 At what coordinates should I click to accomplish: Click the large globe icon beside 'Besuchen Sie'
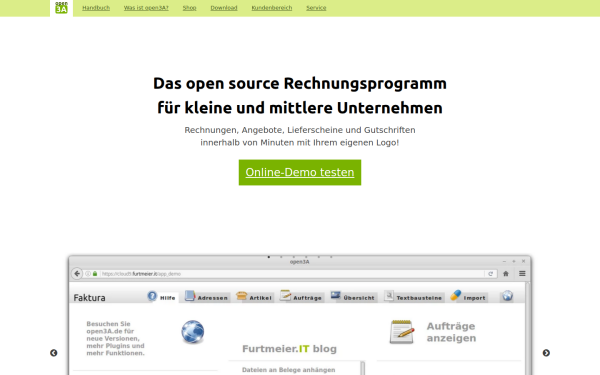(192, 332)
